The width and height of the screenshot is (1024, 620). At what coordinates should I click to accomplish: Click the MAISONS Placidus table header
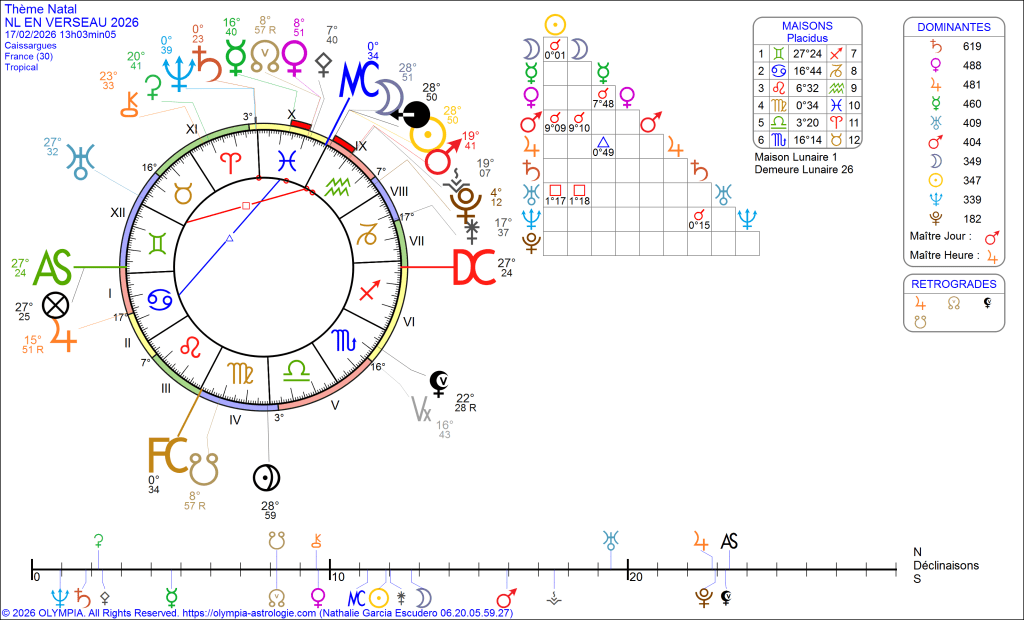tap(806, 31)
